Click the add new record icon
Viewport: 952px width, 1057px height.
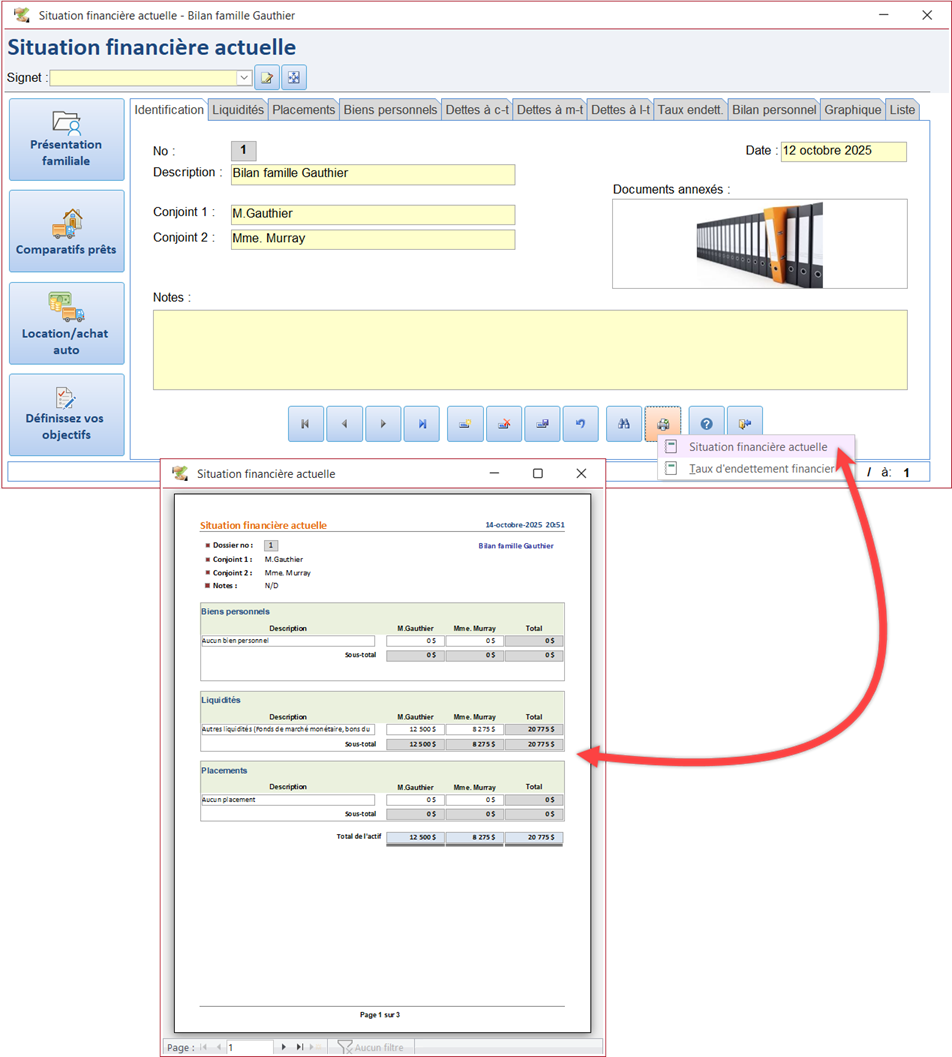point(465,424)
